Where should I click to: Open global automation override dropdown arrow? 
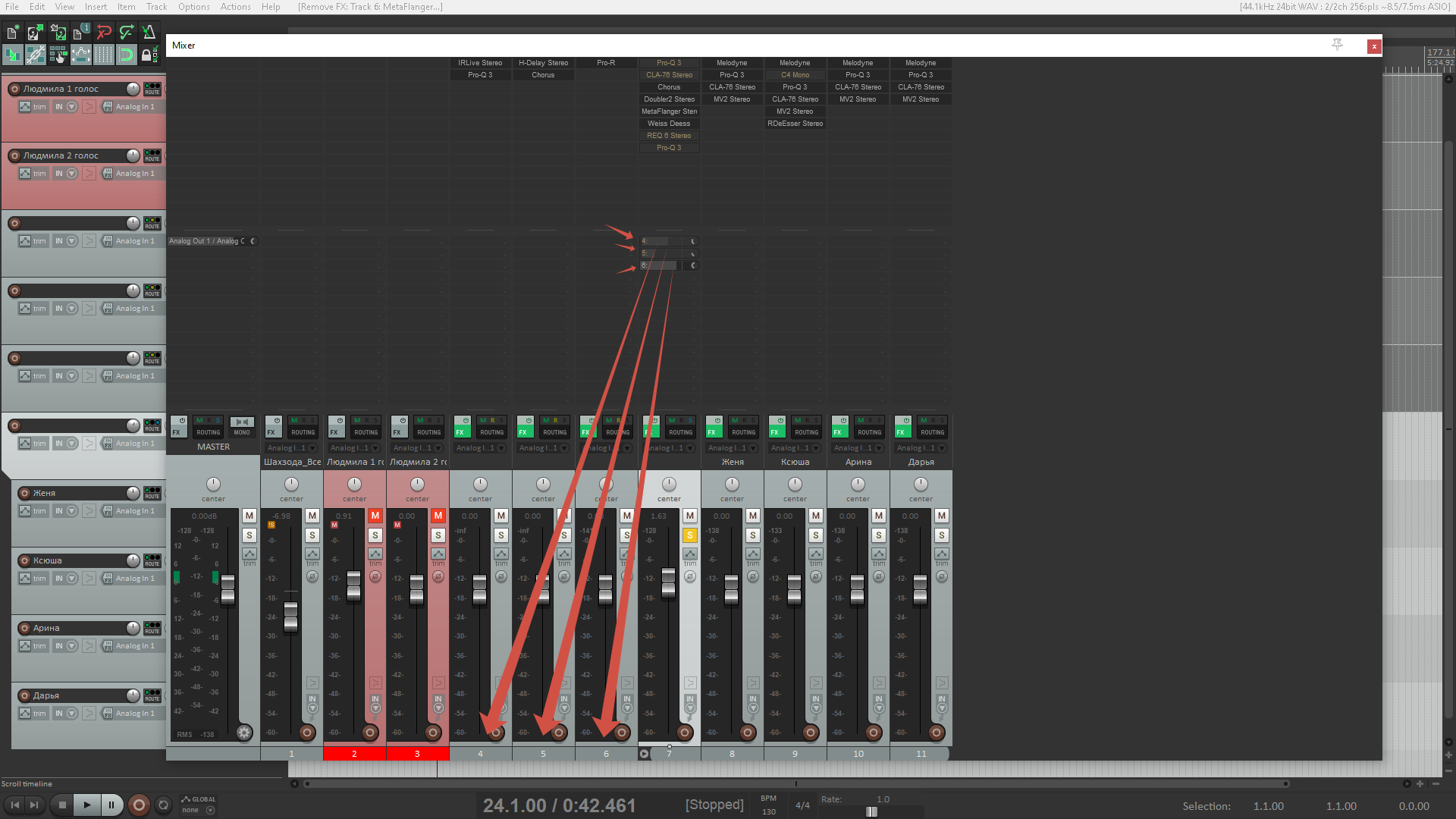211,811
